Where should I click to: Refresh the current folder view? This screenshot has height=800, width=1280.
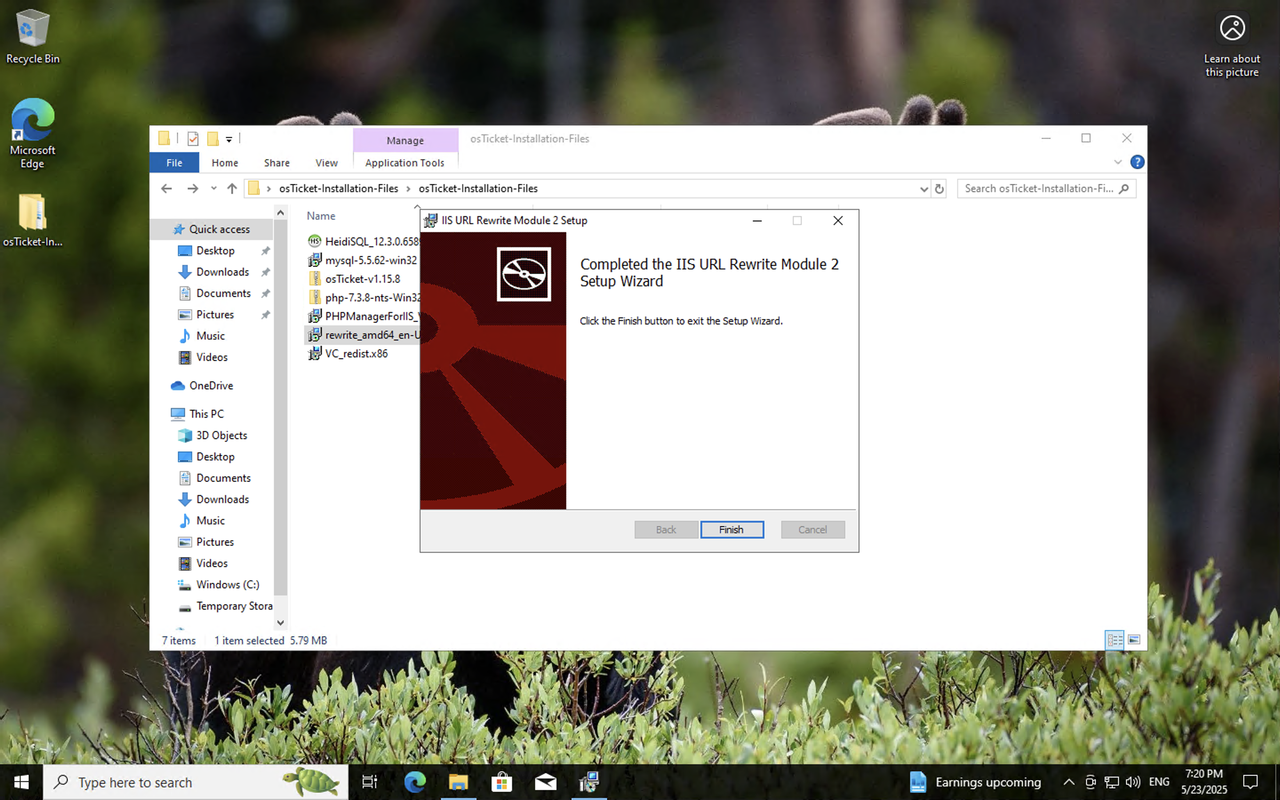pos(939,188)
